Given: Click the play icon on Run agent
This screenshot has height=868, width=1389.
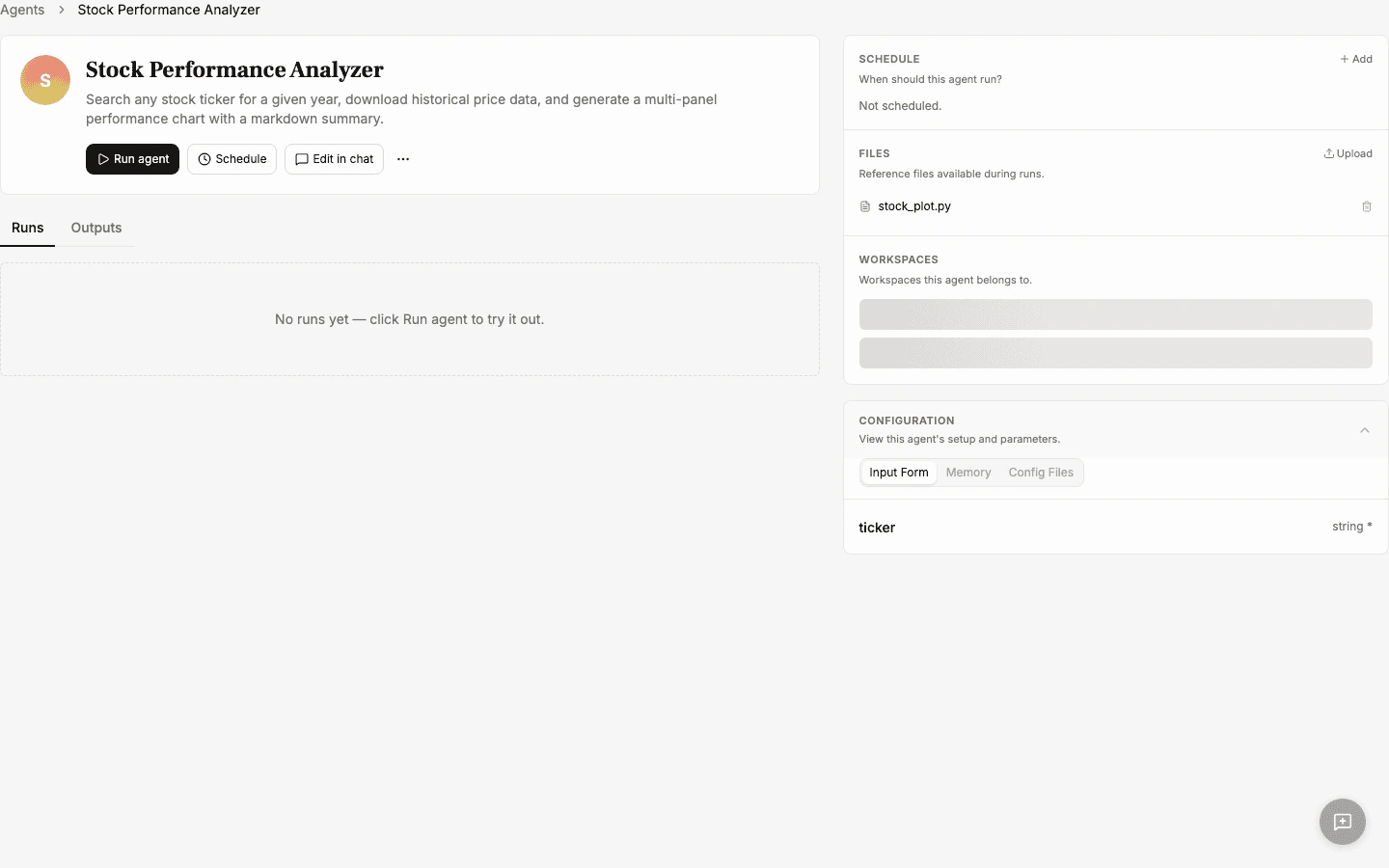Looking at the screenshot, I should 101,159.
